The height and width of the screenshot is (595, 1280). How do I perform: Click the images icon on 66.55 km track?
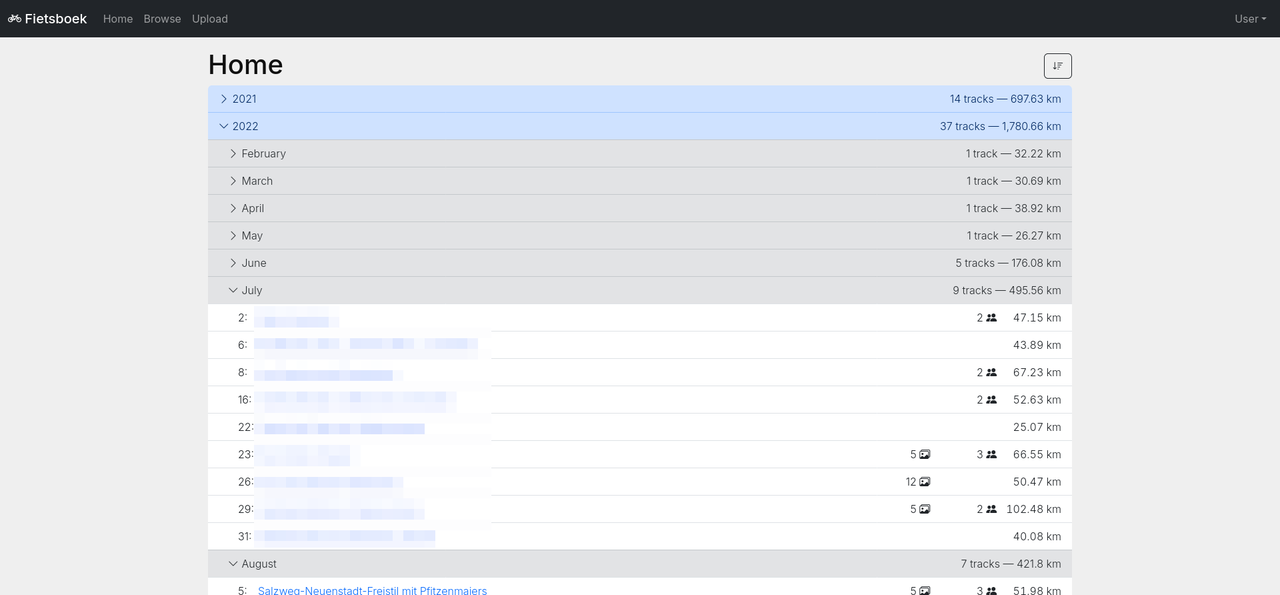(x=925, y=455)
